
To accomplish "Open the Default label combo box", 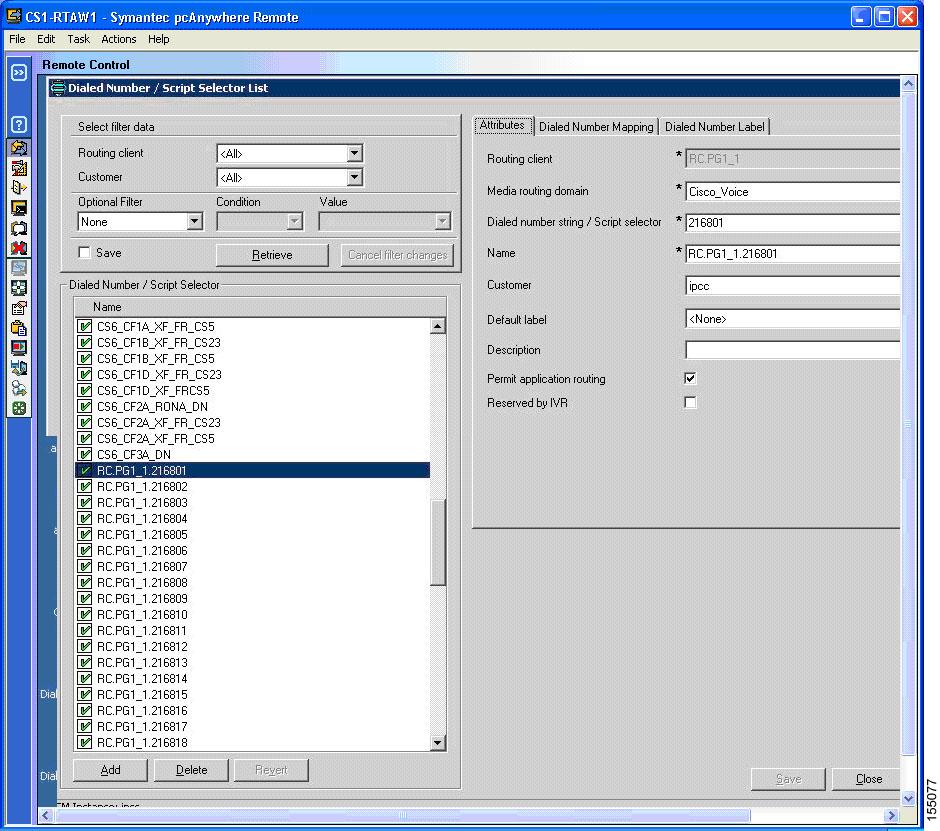I will (x=792, y=319).
